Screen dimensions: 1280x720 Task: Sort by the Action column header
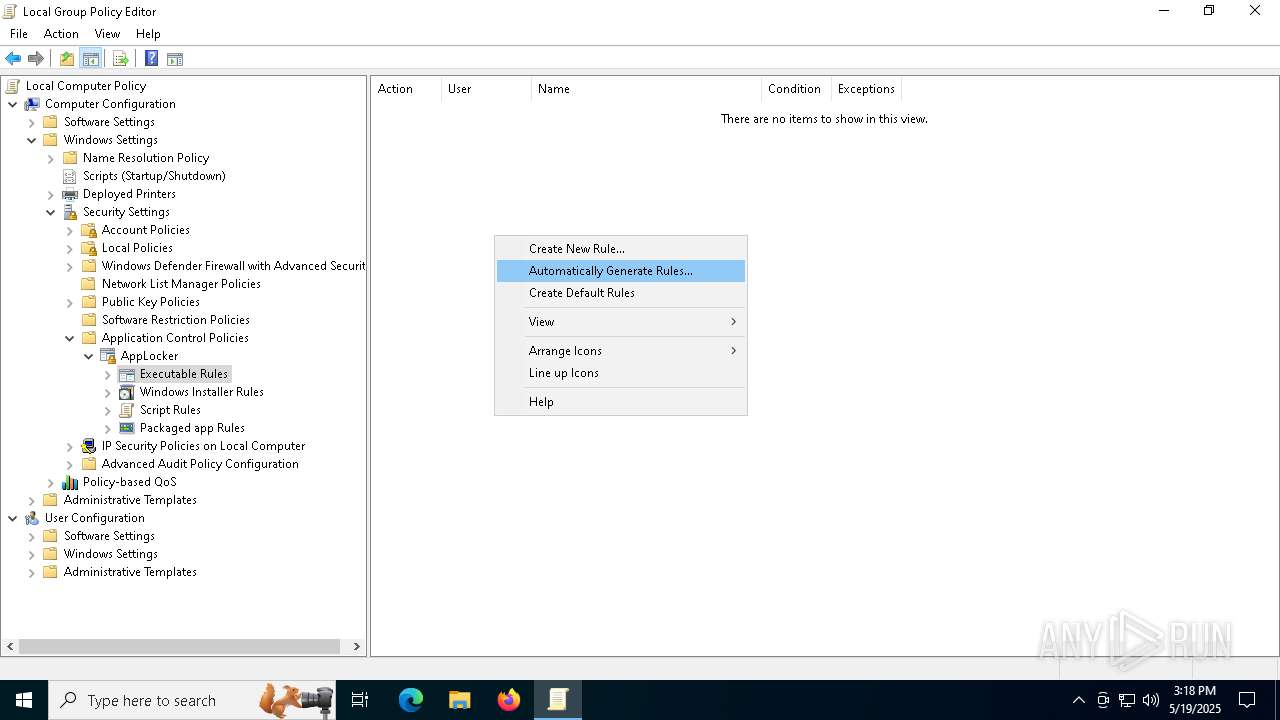(406, 89)
